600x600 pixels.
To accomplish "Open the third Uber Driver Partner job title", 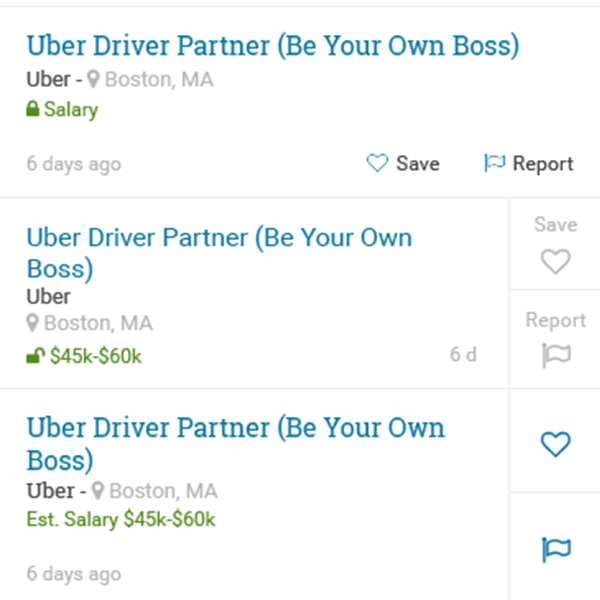I will [x=236, y=443].
